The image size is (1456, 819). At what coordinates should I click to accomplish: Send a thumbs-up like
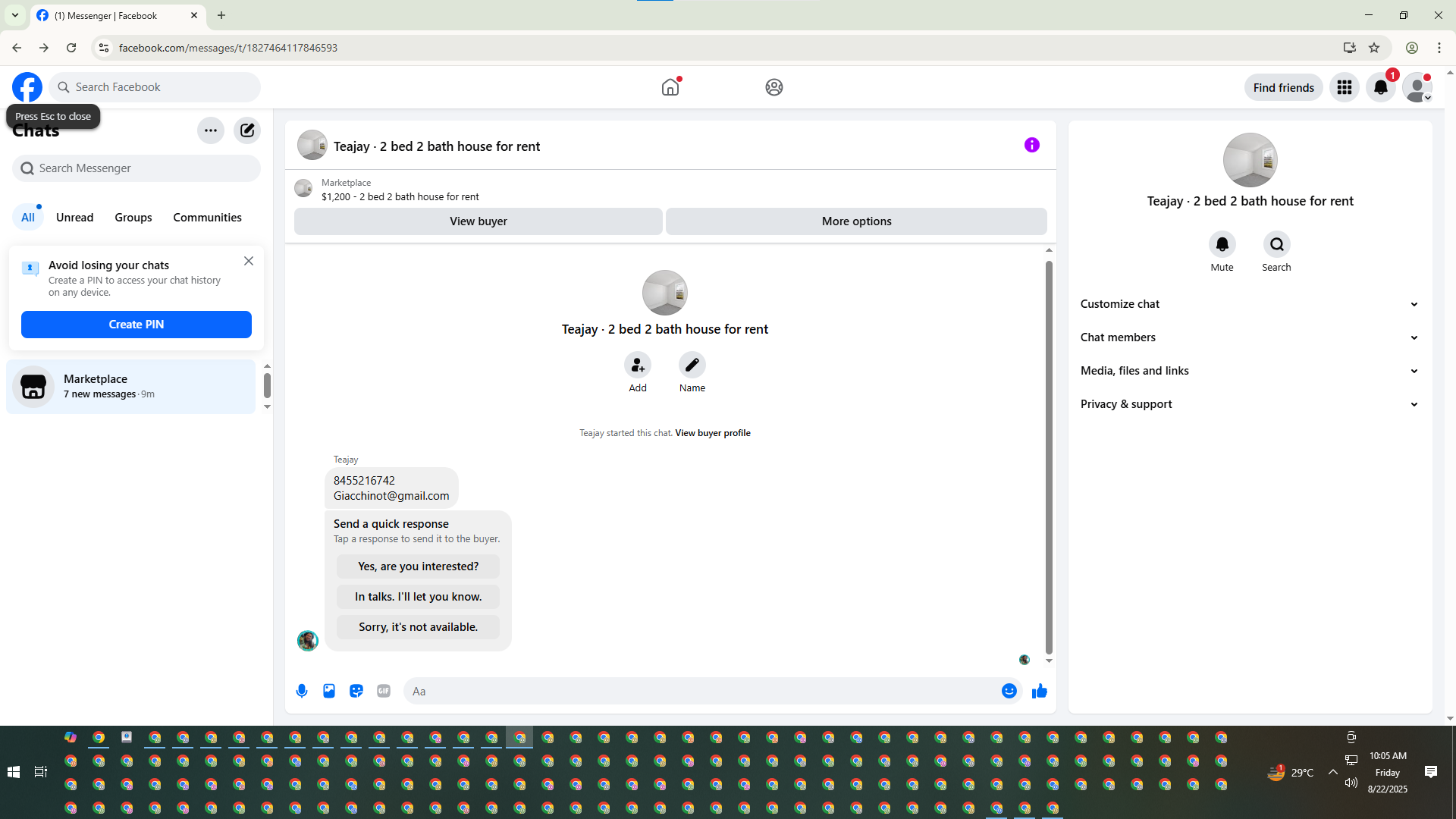(1039, 691)
